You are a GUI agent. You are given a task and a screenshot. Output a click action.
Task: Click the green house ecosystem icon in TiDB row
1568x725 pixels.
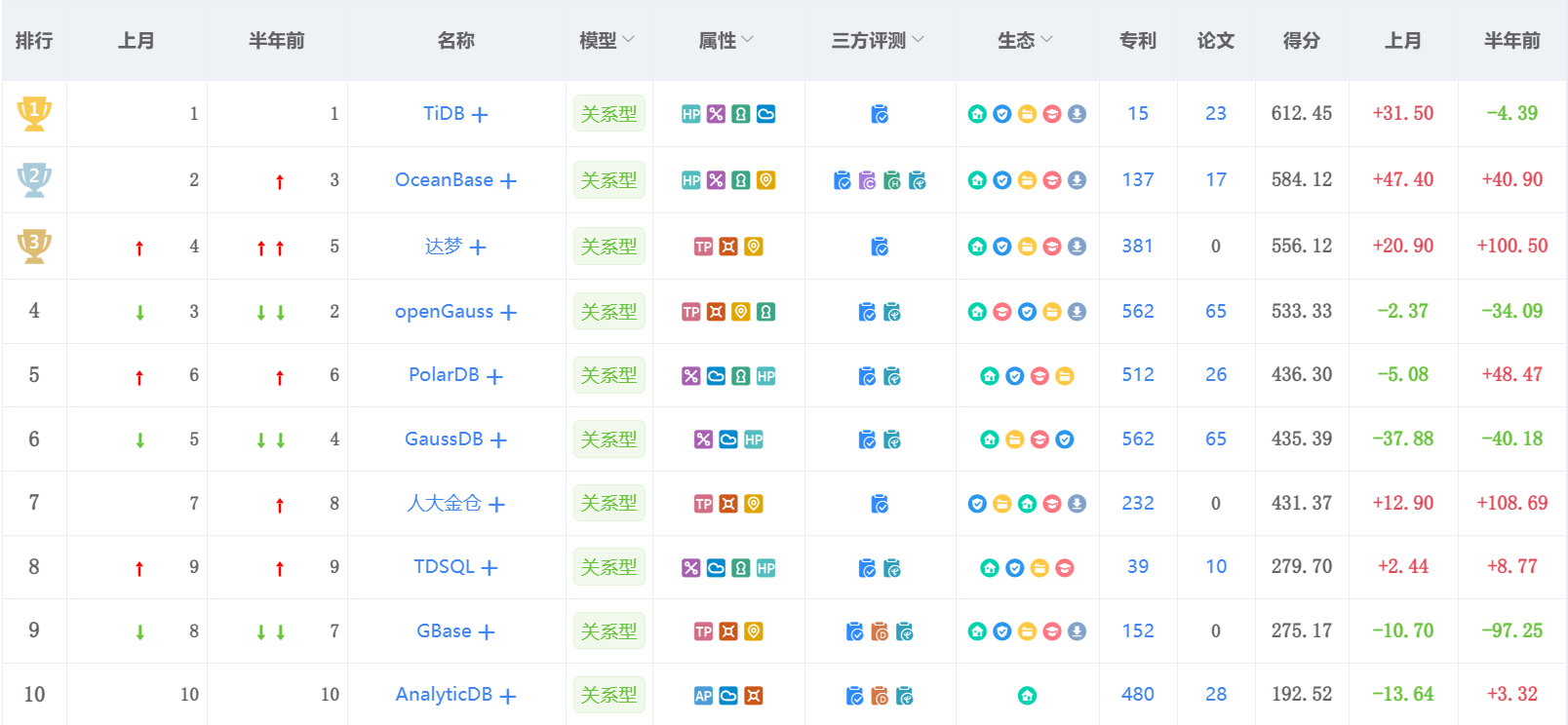[977, 114]
